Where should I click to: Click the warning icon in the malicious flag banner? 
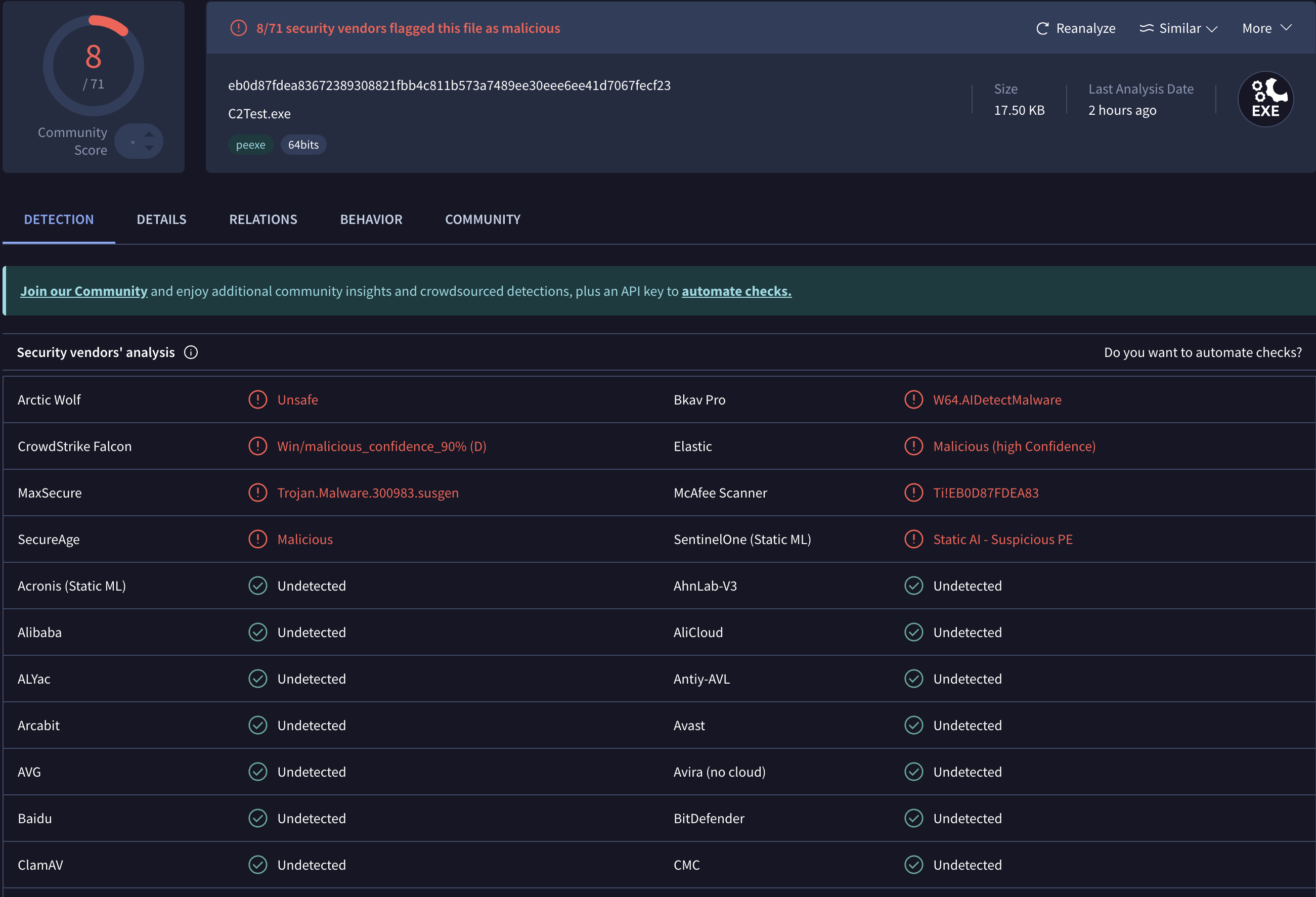tap(238, 27)
